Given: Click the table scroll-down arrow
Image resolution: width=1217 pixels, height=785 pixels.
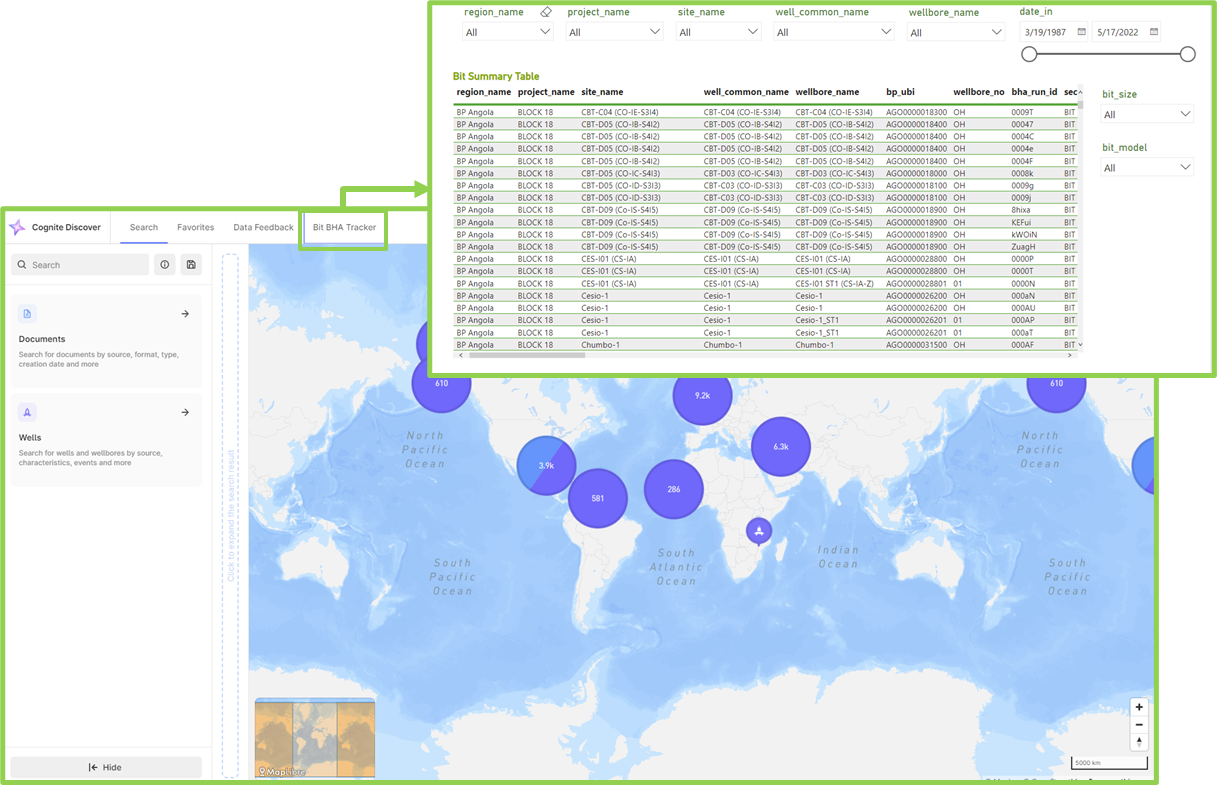Looking at the screenshot, I should [1079, 345].
